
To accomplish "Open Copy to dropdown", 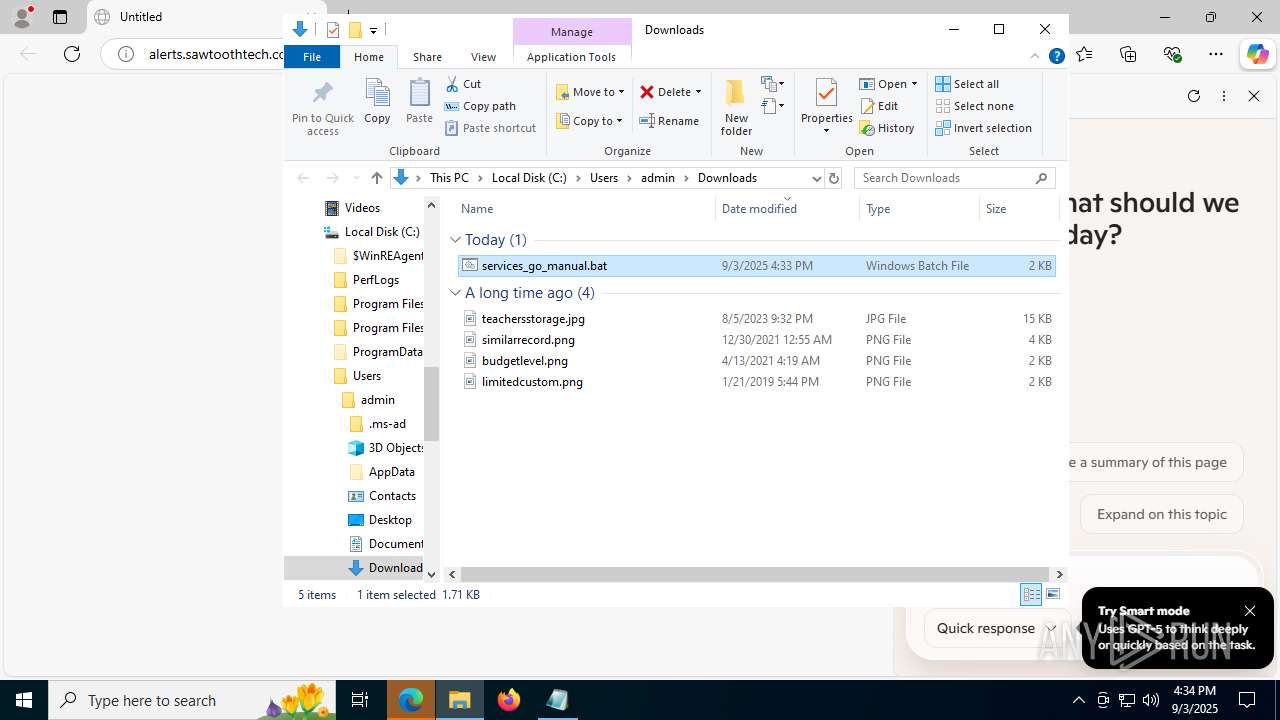I will 589,121.
